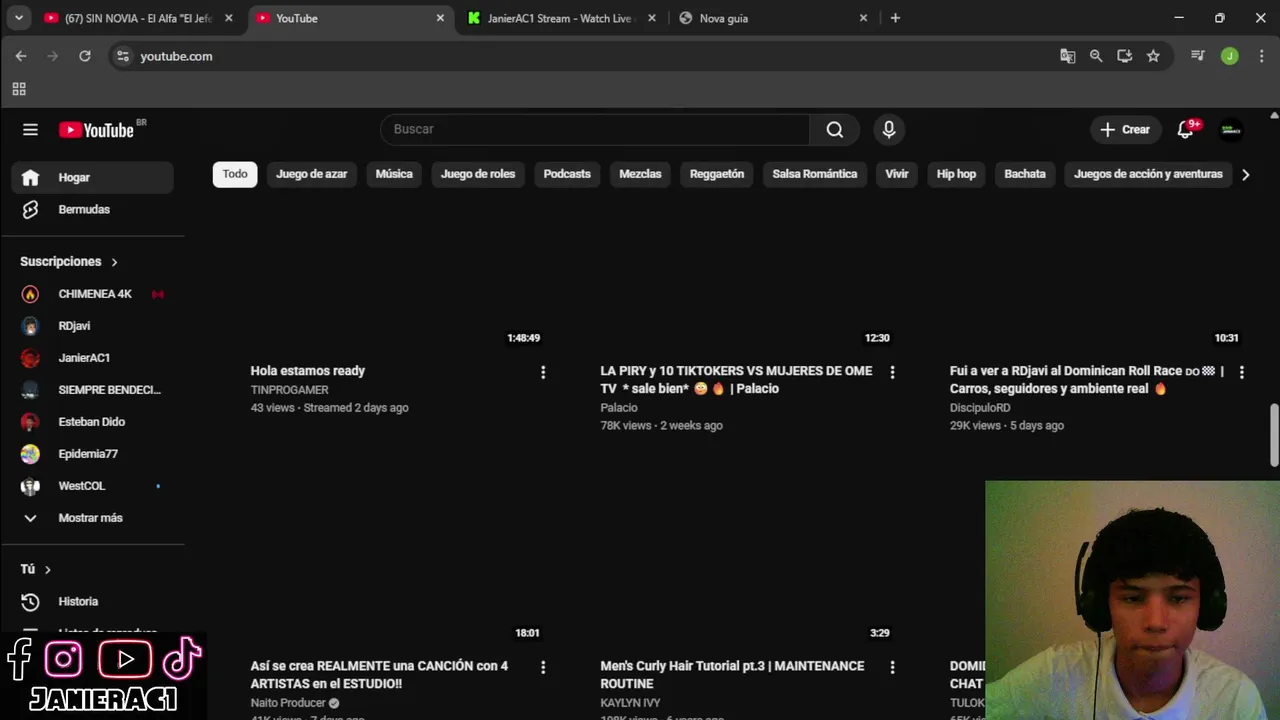Open options for Hola estamos ready video
The height and width of the screenshot is (720, 1280).
pyautogui.click(x=543, y=372)
